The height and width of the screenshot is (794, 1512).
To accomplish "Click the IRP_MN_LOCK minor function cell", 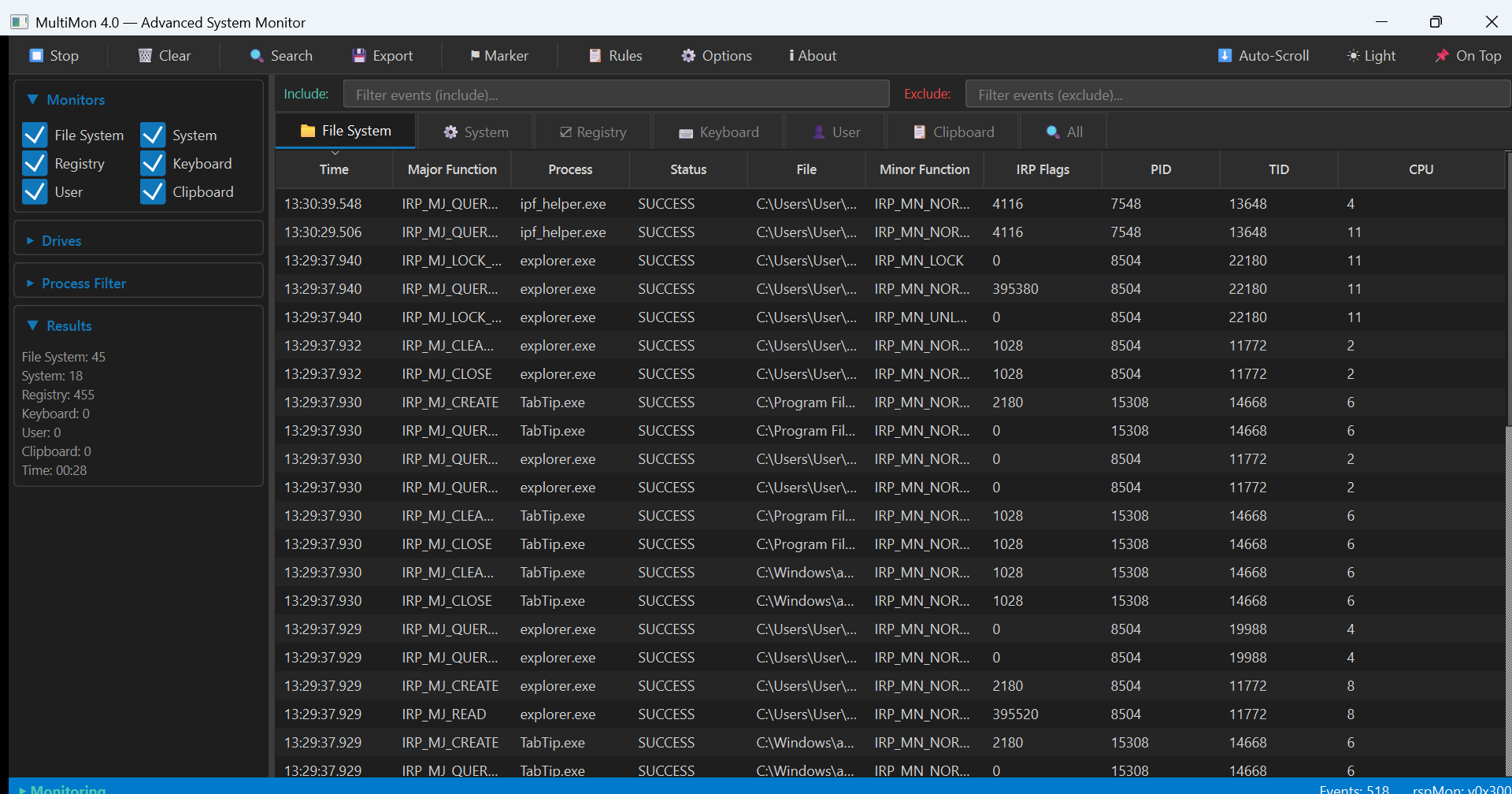I will [x=919, y=261].
